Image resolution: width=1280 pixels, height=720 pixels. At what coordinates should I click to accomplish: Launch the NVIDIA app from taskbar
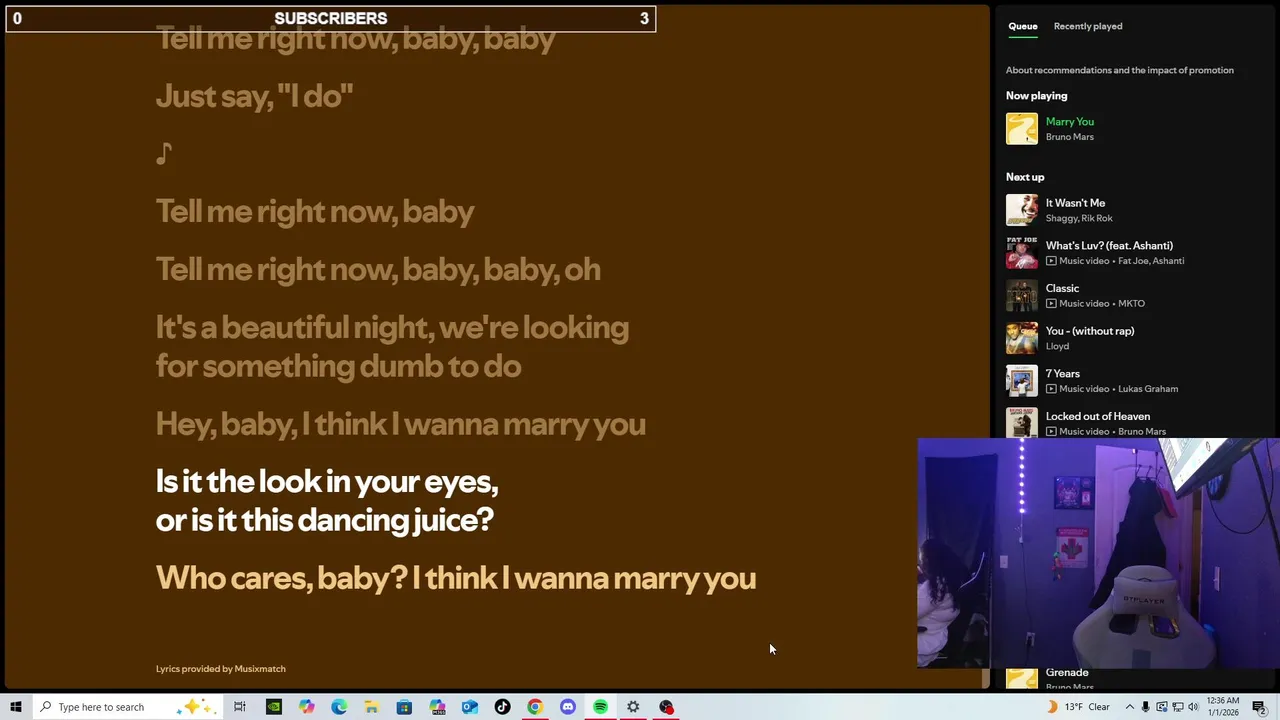(273, 707)
